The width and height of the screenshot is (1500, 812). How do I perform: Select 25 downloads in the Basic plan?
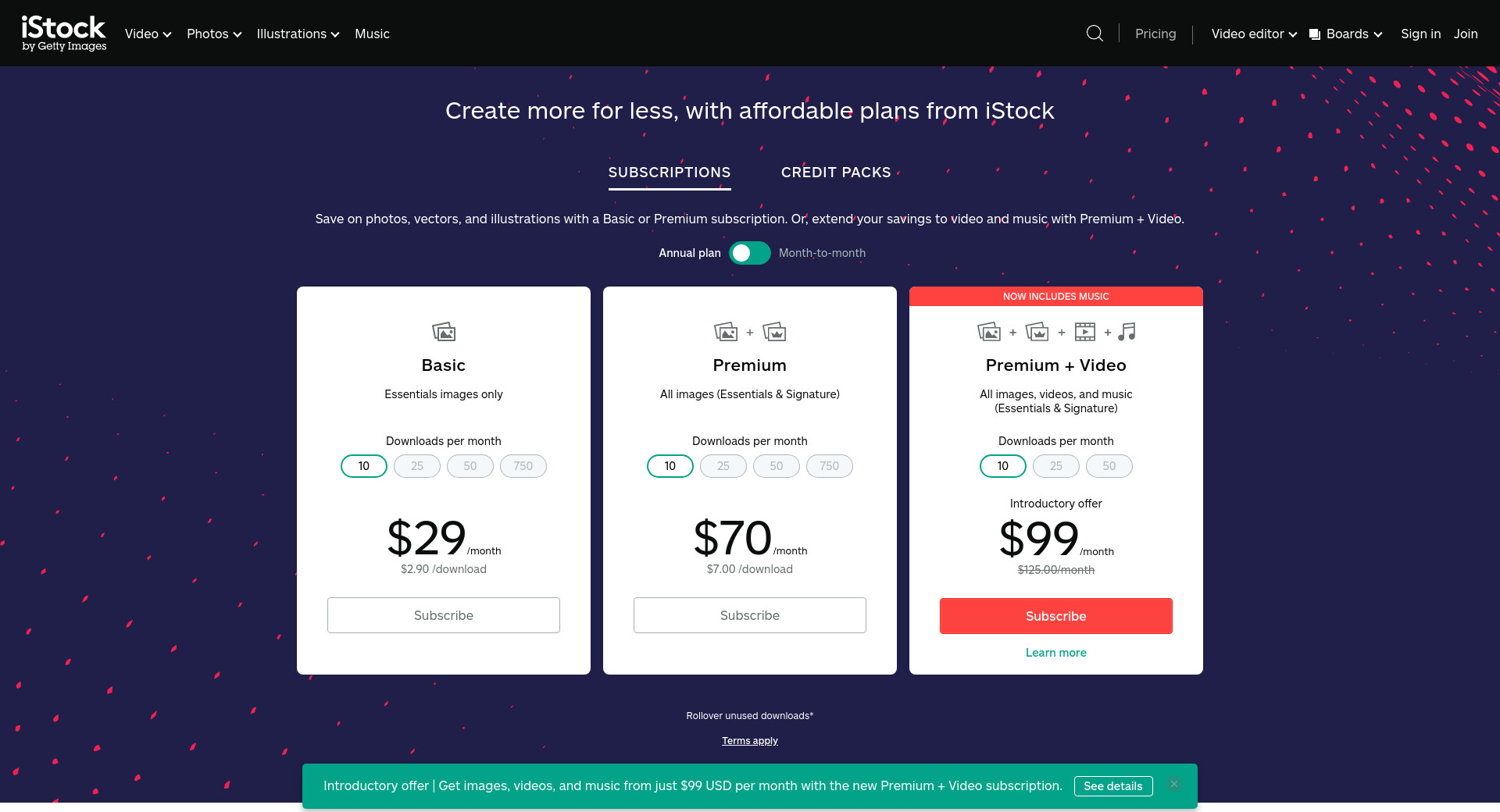(x=417, y=466)
